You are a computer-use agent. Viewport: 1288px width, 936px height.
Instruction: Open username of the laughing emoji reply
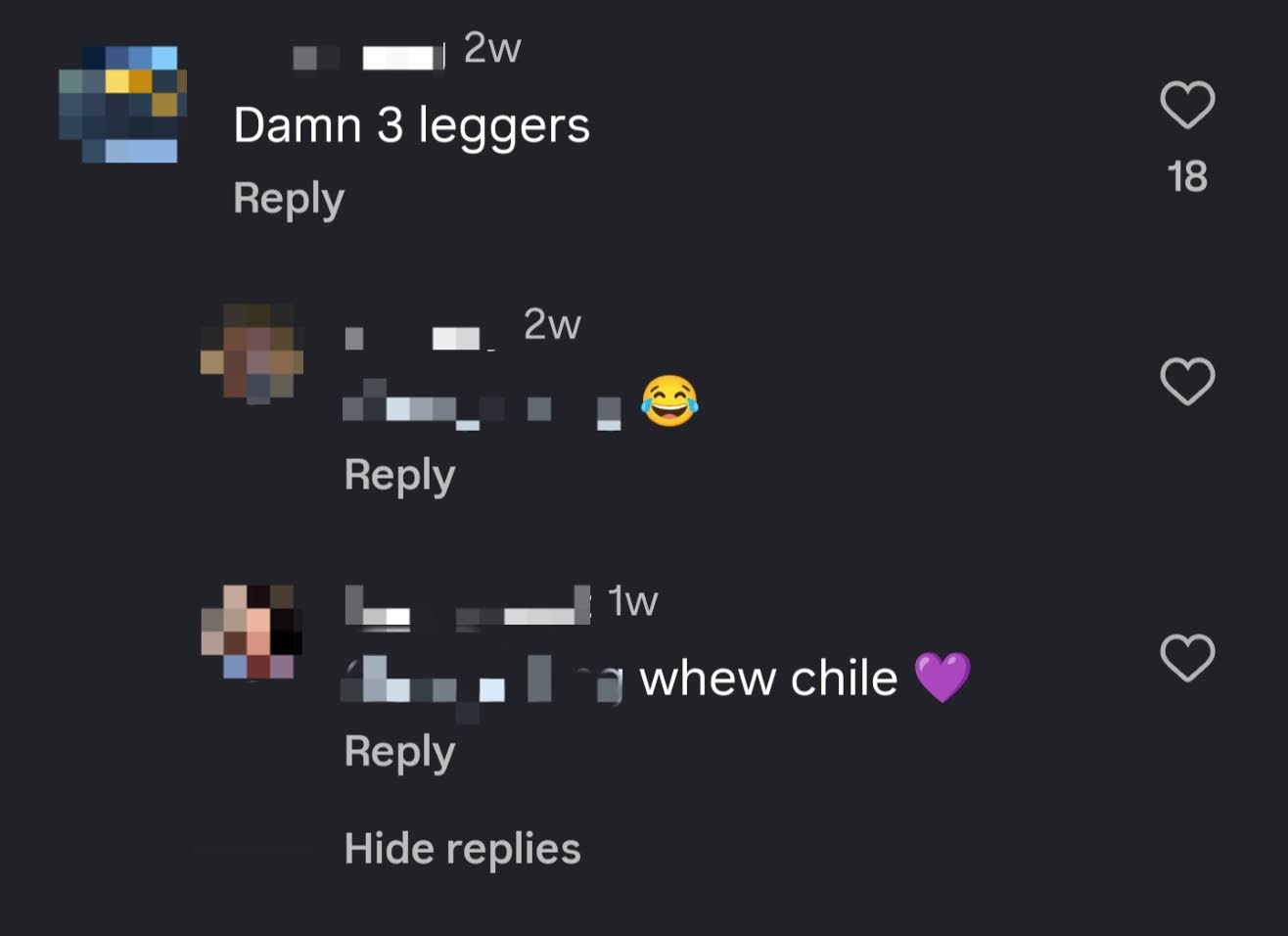[x=421, y=338]
